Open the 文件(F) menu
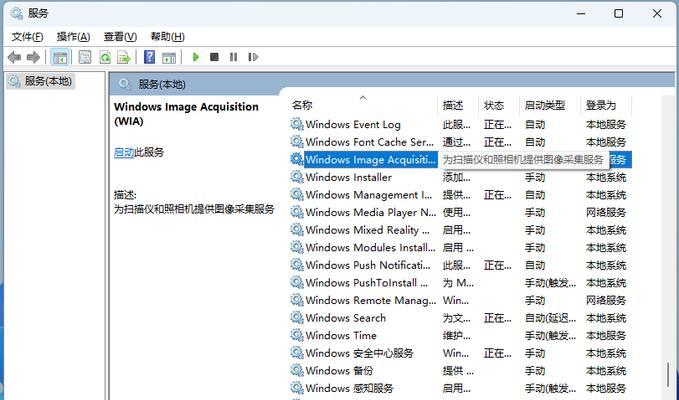Viewport: 679px width, 400px height. point(27,37)
